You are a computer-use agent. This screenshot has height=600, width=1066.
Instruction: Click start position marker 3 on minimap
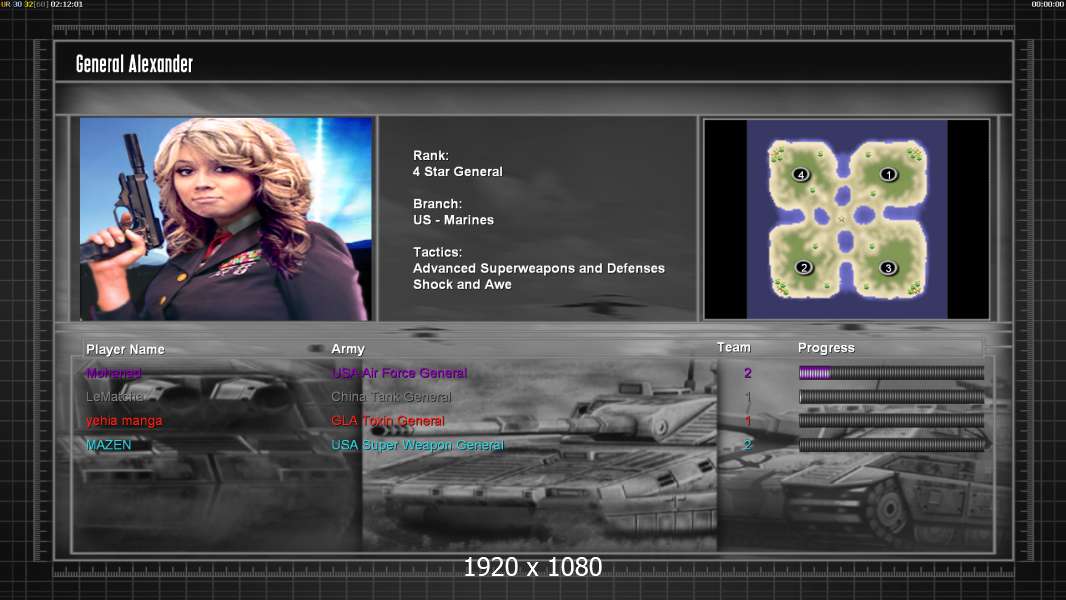tap(888, 268)
